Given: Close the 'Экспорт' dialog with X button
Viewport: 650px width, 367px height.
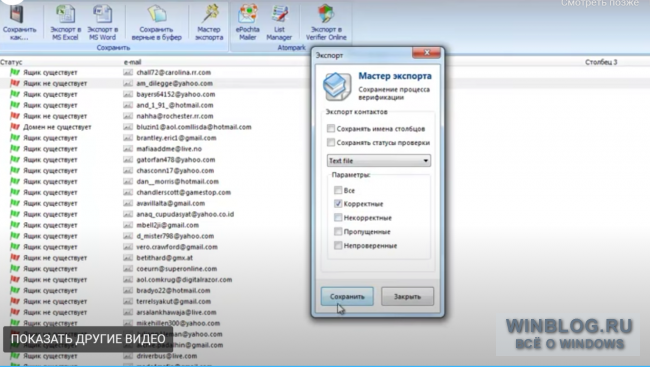Looking at the screenshot, I should pos(426,53).
